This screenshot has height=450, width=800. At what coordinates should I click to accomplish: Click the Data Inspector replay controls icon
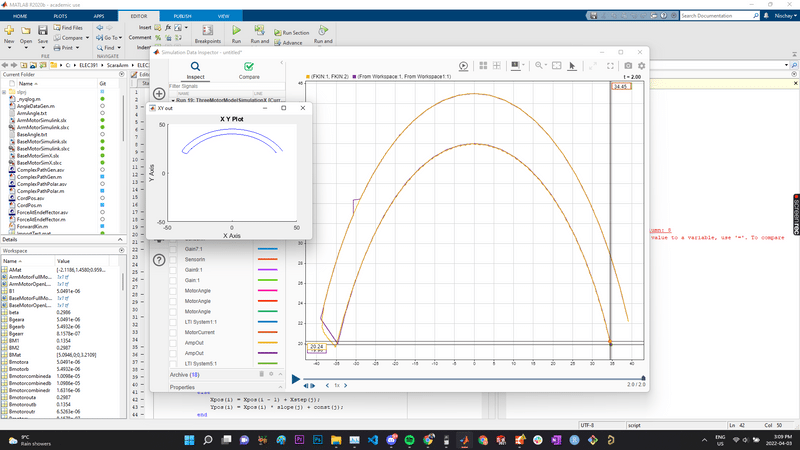pos(463,66)
